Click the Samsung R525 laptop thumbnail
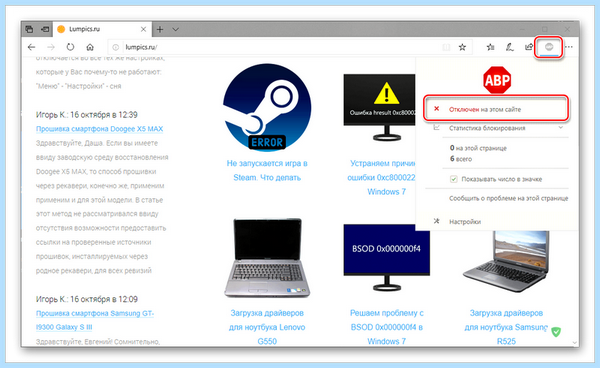 click(506, 261)
